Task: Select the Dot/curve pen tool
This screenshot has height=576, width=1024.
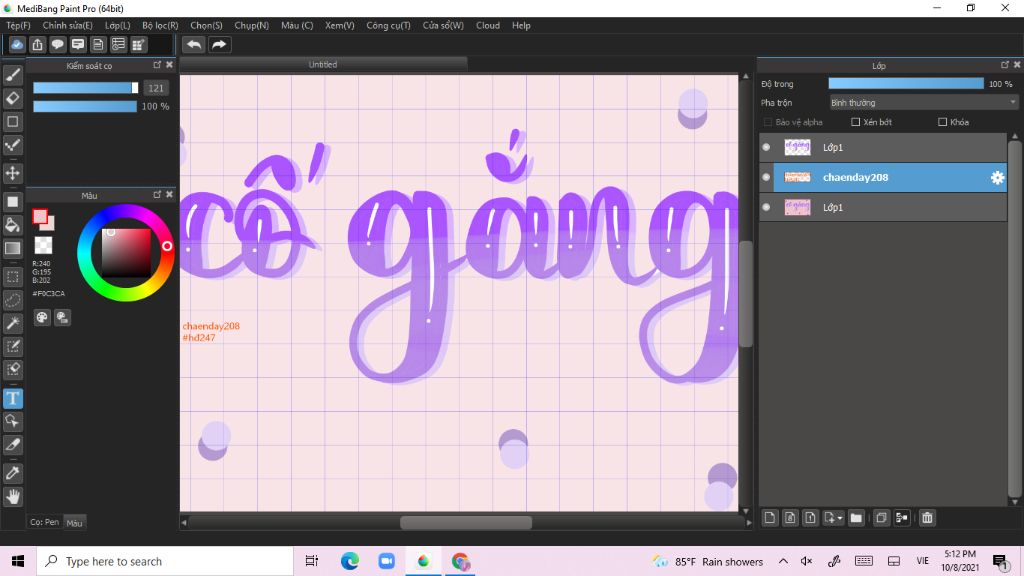Action: [12, 145]
